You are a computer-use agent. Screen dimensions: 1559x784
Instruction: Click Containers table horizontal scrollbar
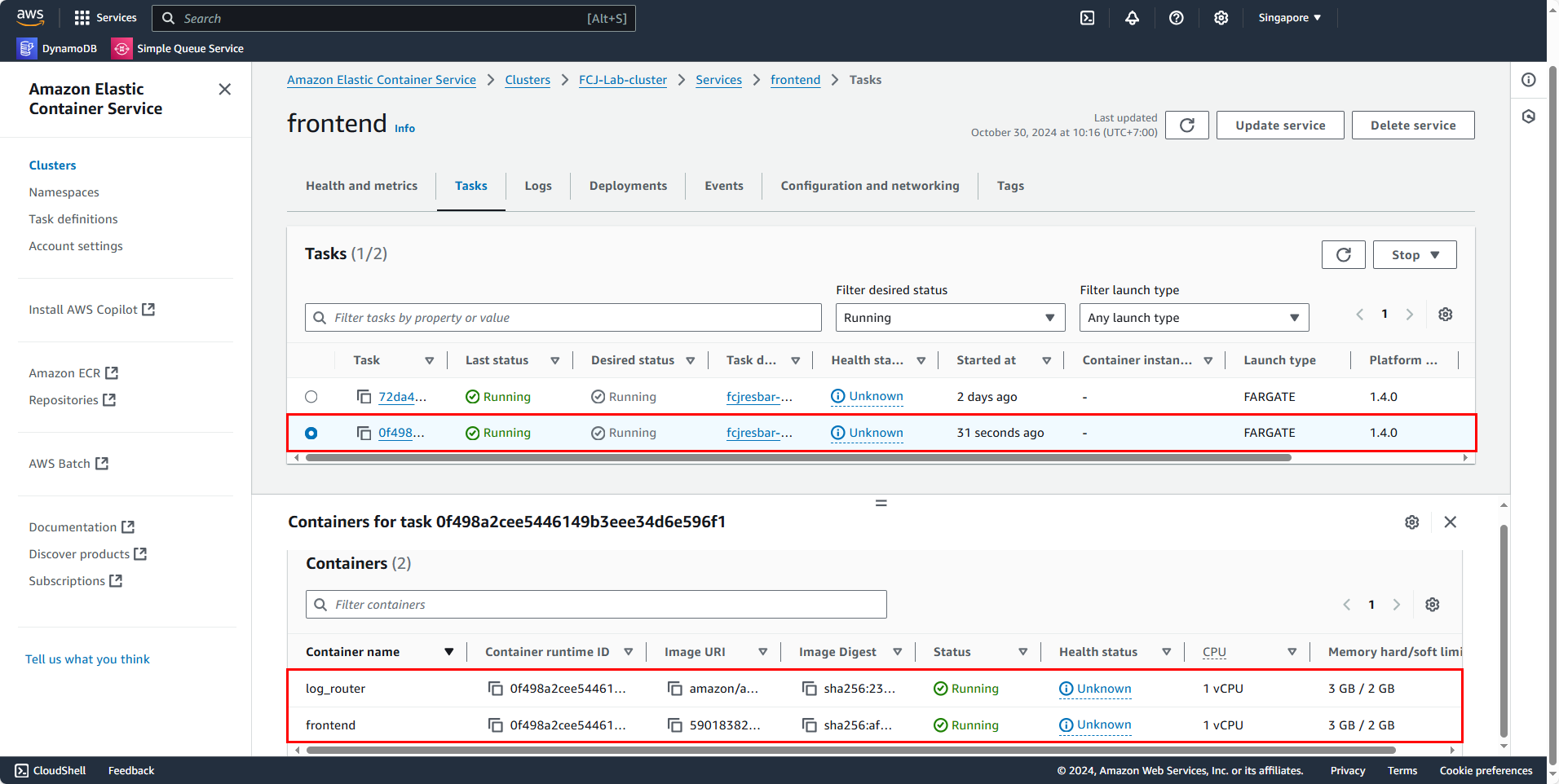[x=851, y=750]
